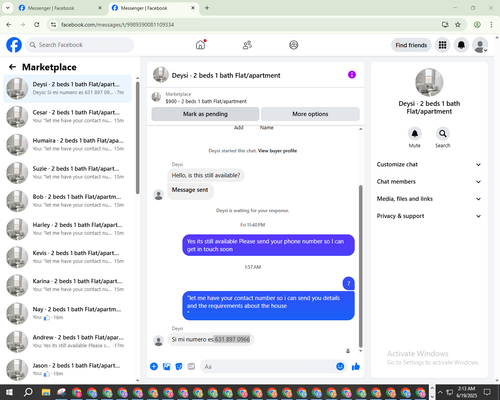The height and width of the screenshot is (400, 500).
Task: Mute this conversation via bell icon
Action: point(415,134)
